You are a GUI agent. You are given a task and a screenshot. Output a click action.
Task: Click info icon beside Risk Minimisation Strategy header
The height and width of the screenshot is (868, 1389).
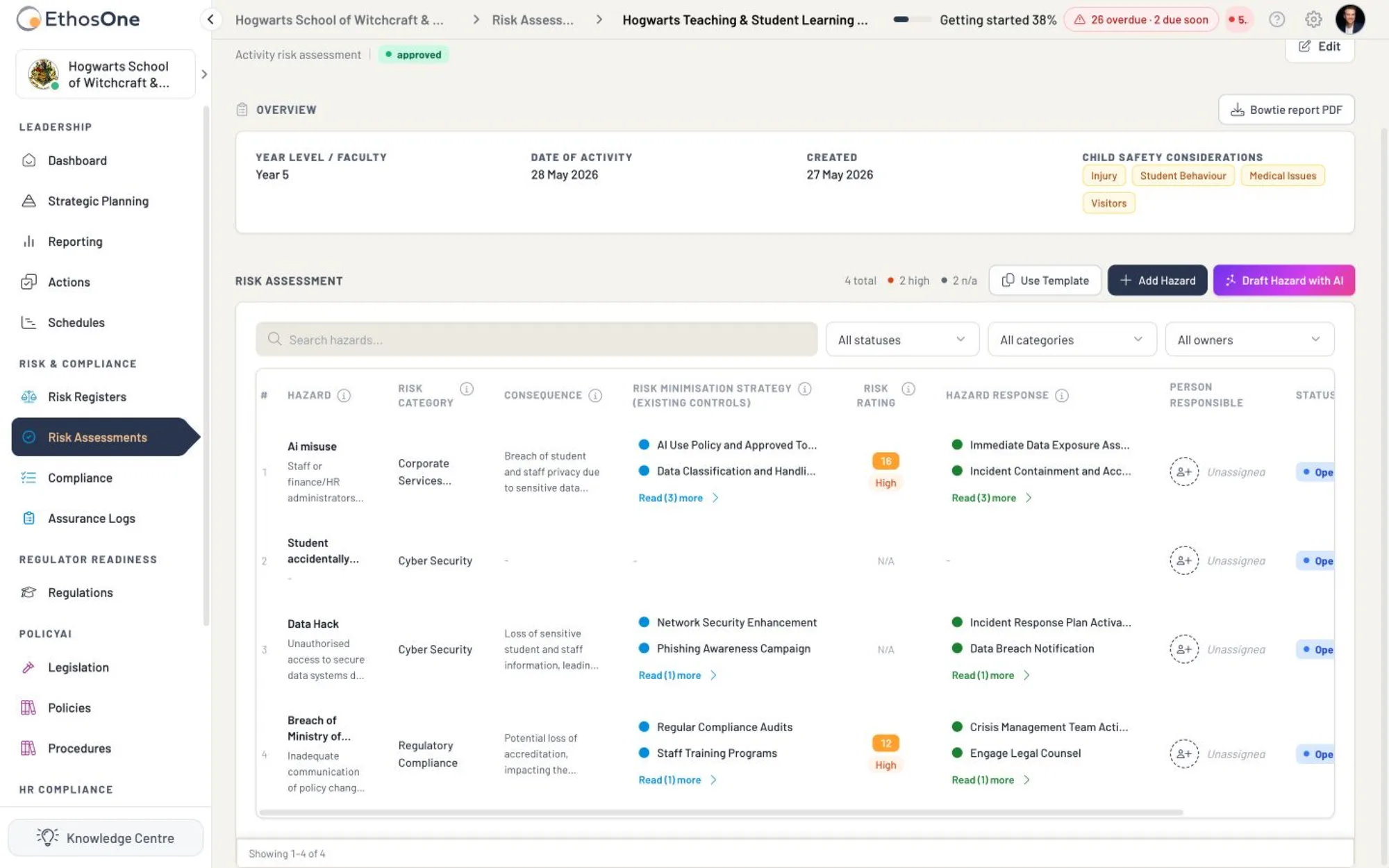tap(804, 389)
